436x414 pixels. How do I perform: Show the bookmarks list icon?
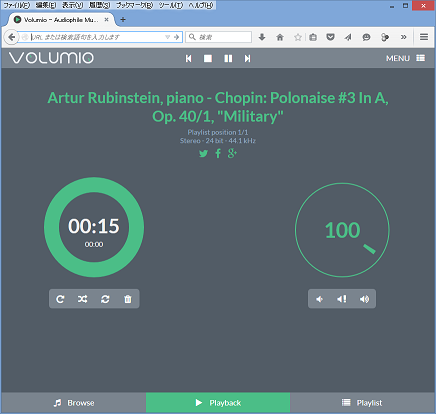point(313,37)
